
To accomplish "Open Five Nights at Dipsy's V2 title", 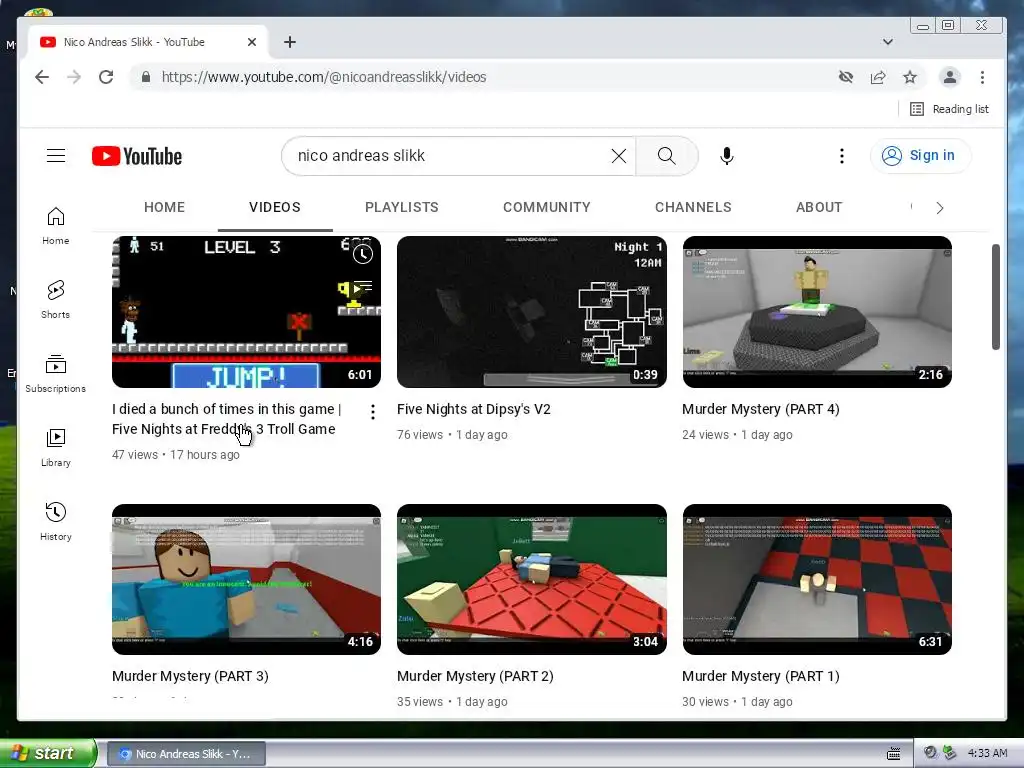I will (473, 409).
